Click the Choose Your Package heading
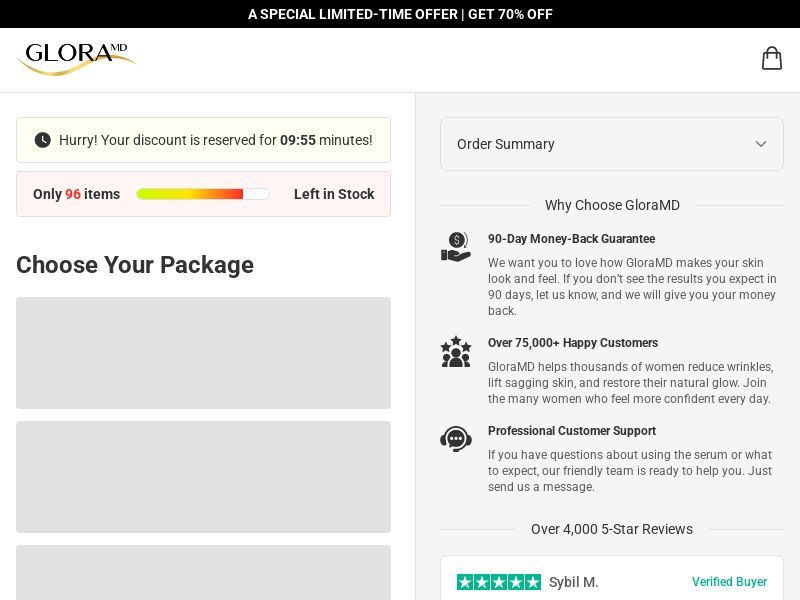This screenshot has height=600, width=800. [x=135, y=265]
